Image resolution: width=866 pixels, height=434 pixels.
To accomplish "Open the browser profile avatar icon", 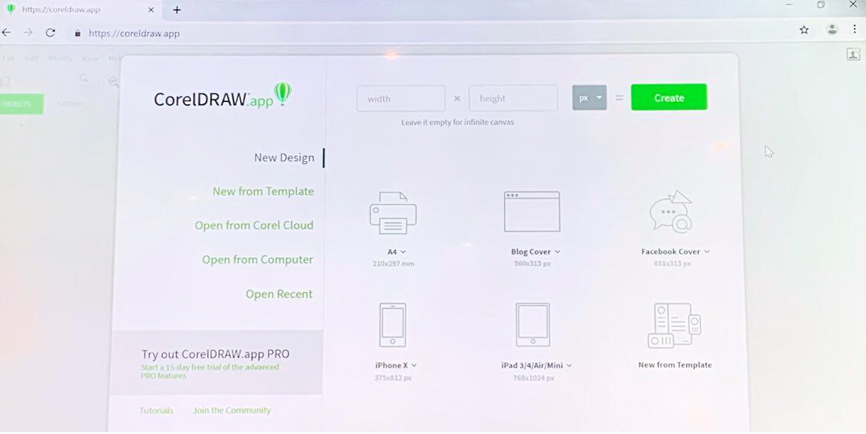I will click(x=832, y=30).
